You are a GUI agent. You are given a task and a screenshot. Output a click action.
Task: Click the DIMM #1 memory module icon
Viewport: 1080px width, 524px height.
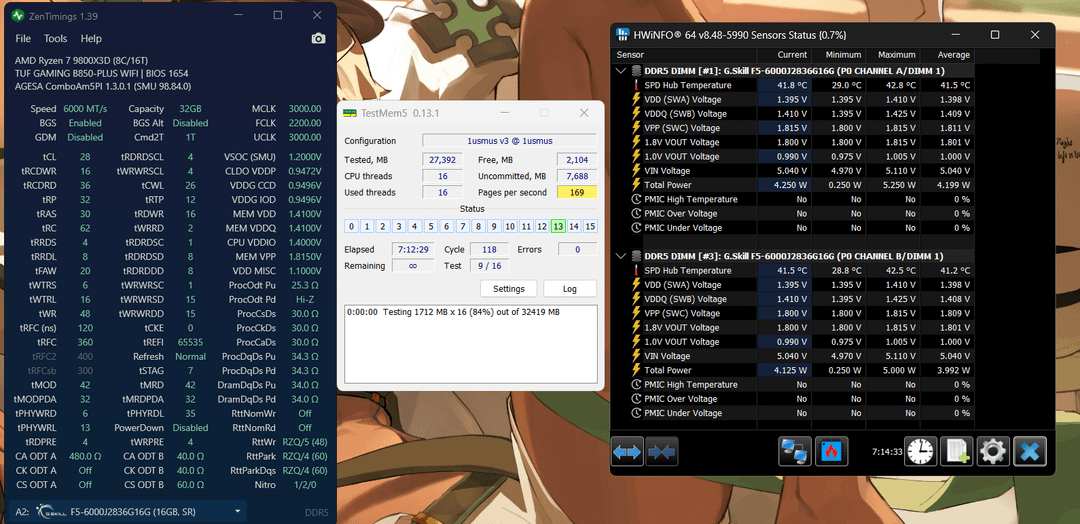point(636,71)
